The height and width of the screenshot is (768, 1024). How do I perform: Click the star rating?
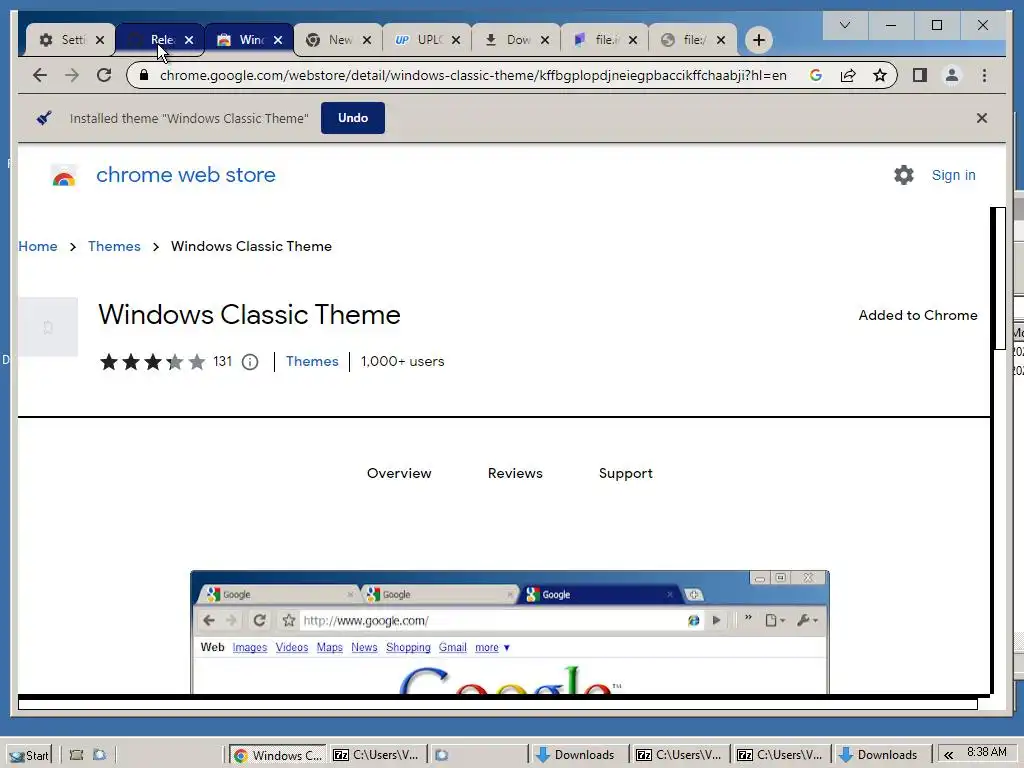[x=153, y=361]
